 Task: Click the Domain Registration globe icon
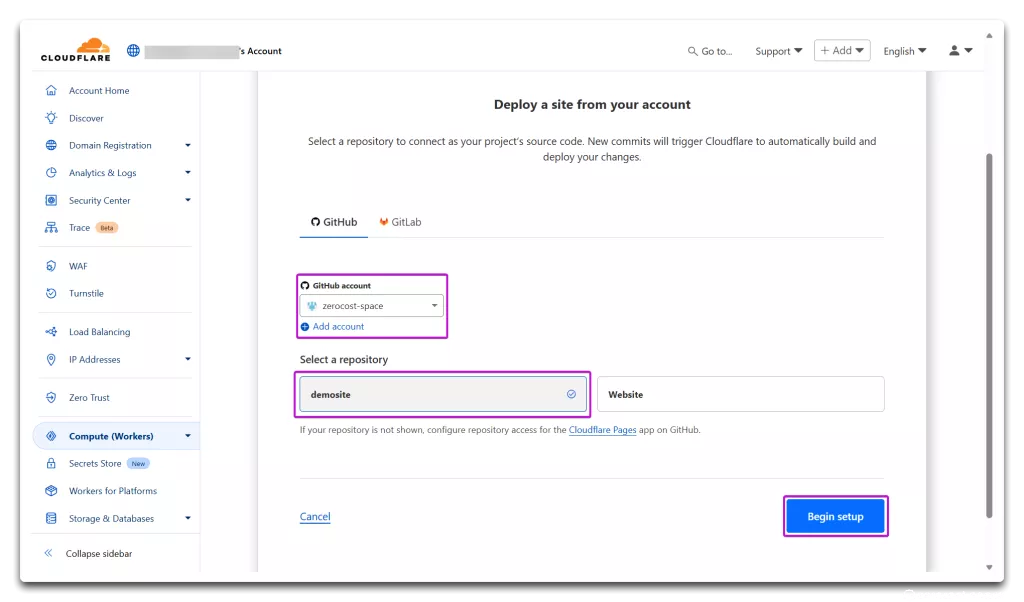(x=51, y=145)
